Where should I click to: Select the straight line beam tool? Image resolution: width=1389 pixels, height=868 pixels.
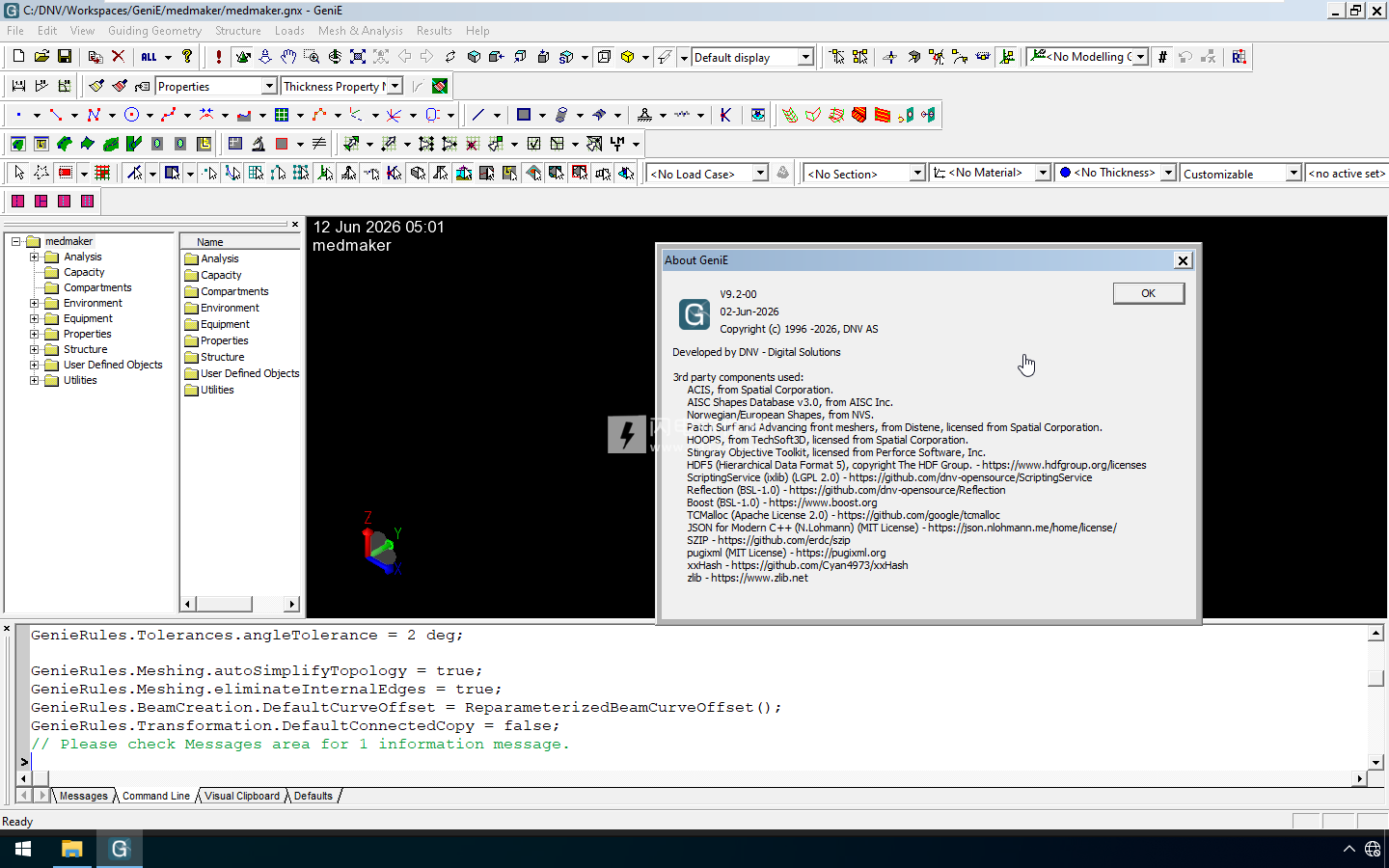coord(478,115)
